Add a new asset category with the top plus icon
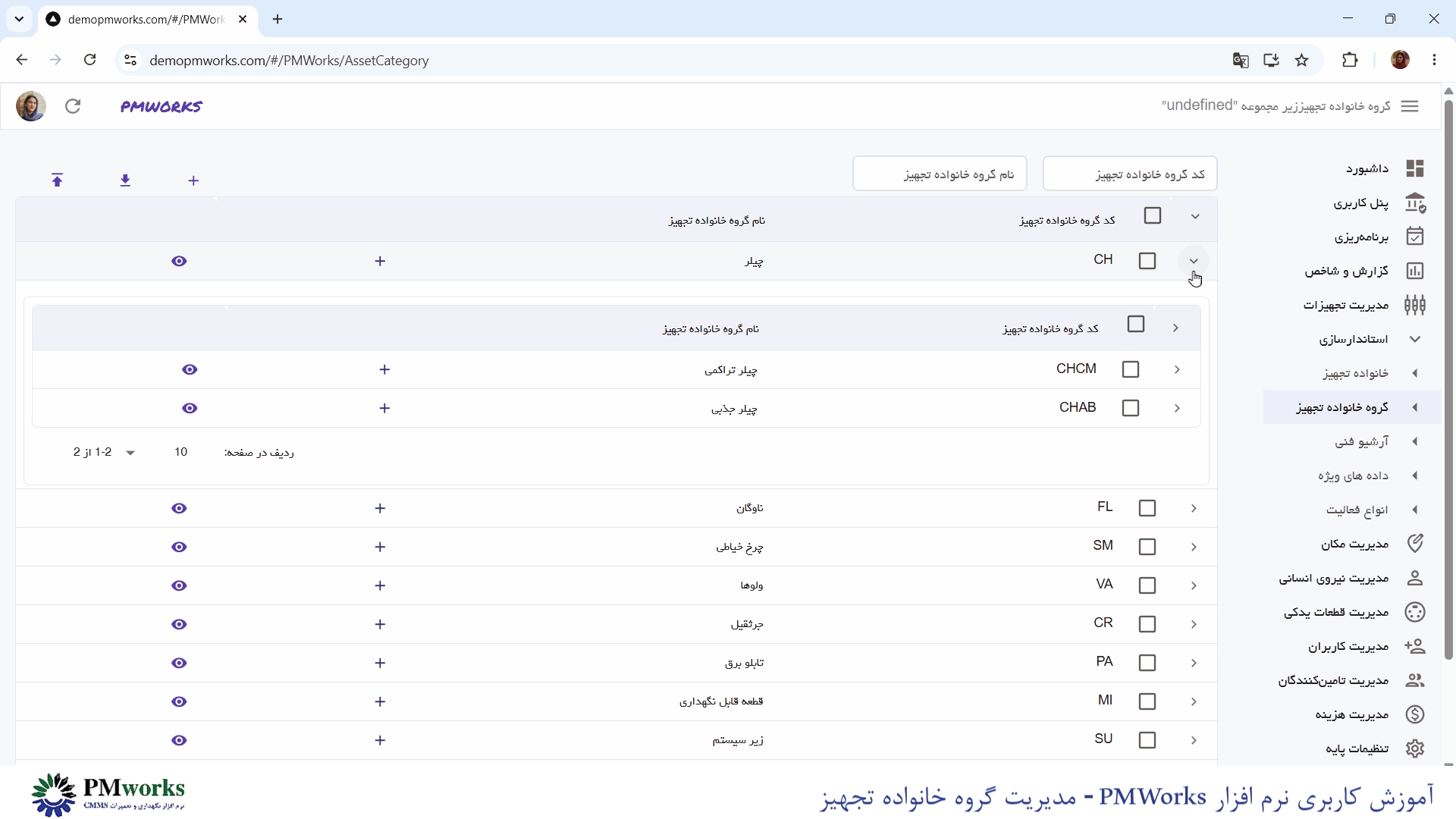The height and width of the screenshot is (819, 1456). (193, 180)
